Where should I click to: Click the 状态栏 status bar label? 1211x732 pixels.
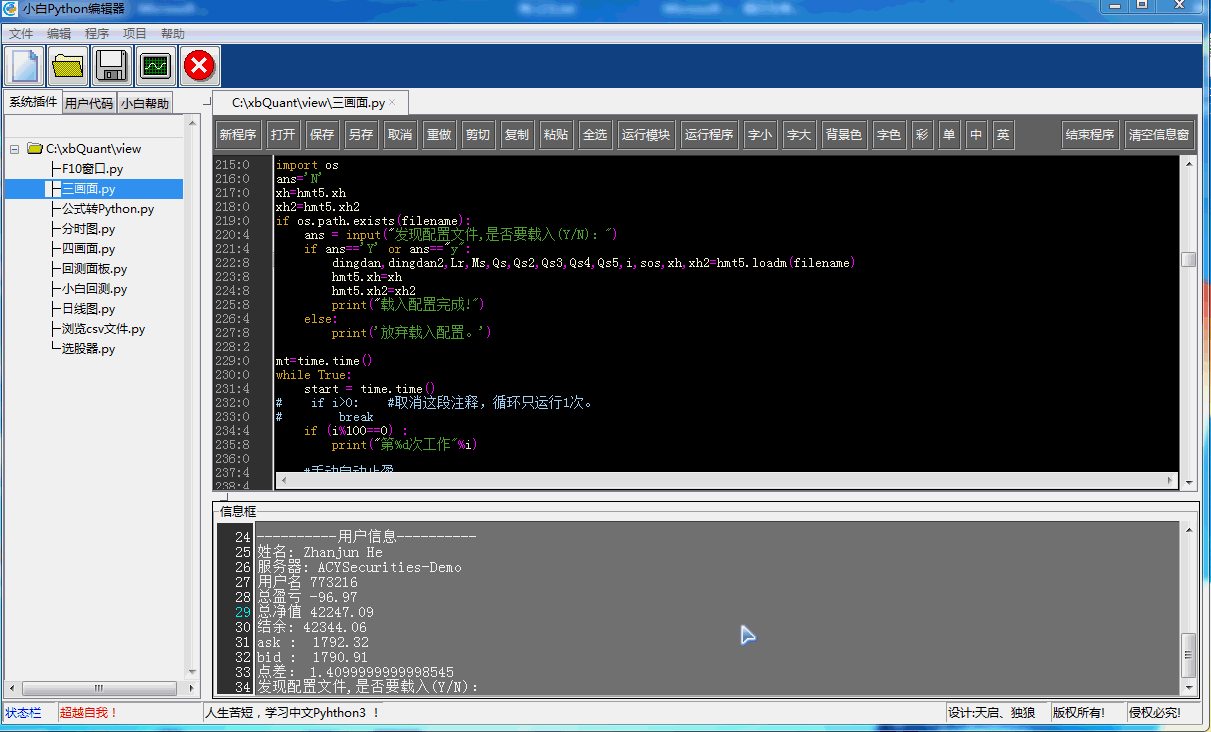[24, 713]
